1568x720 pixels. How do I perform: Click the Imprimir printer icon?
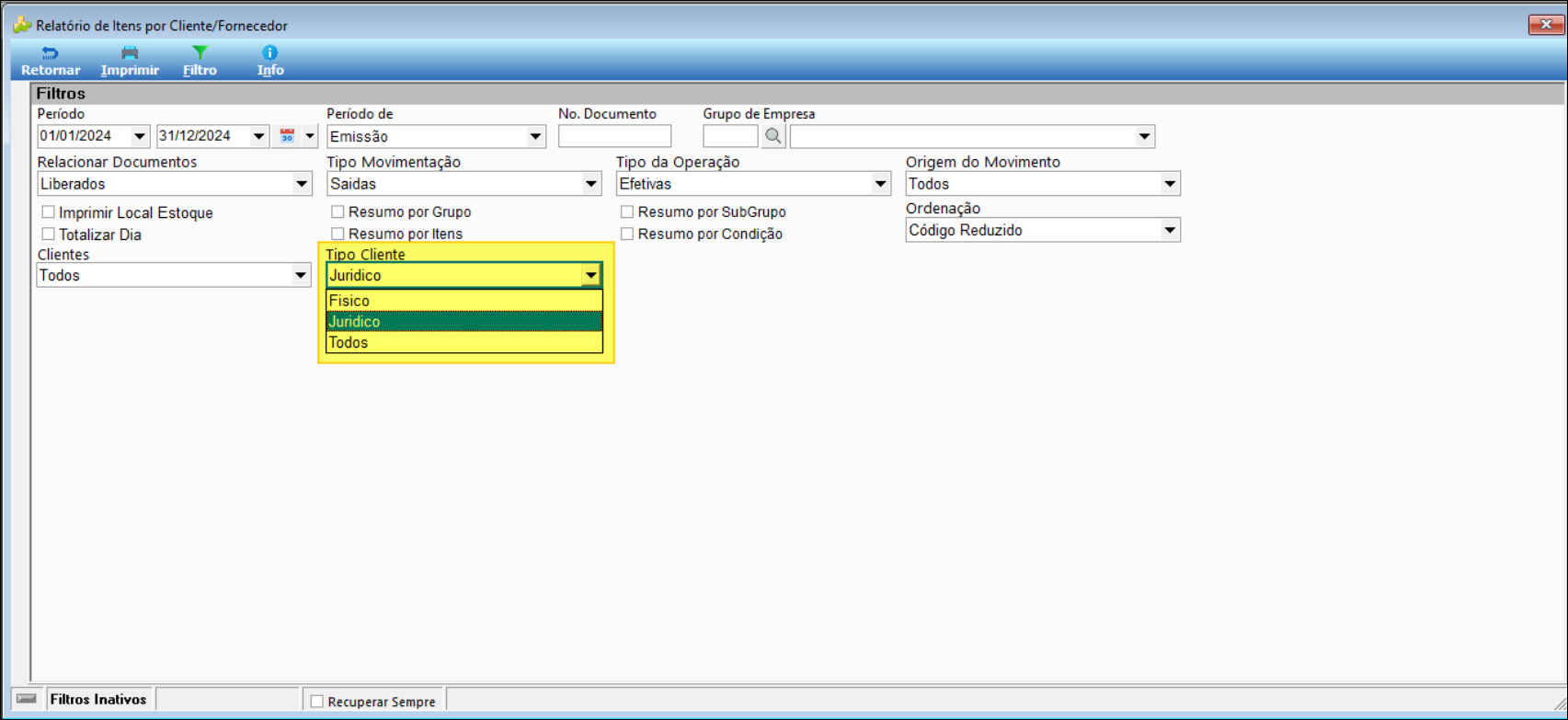pyautogui.click(x=130, y=53)
